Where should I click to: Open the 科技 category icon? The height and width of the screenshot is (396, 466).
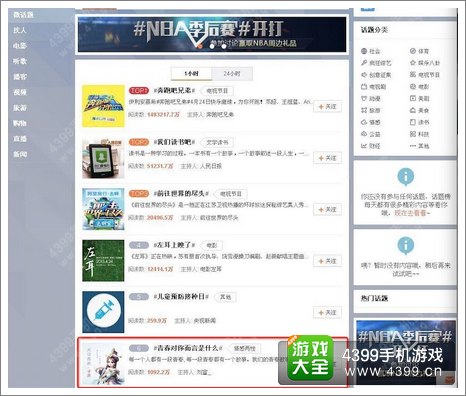click(x=413, y=134)
